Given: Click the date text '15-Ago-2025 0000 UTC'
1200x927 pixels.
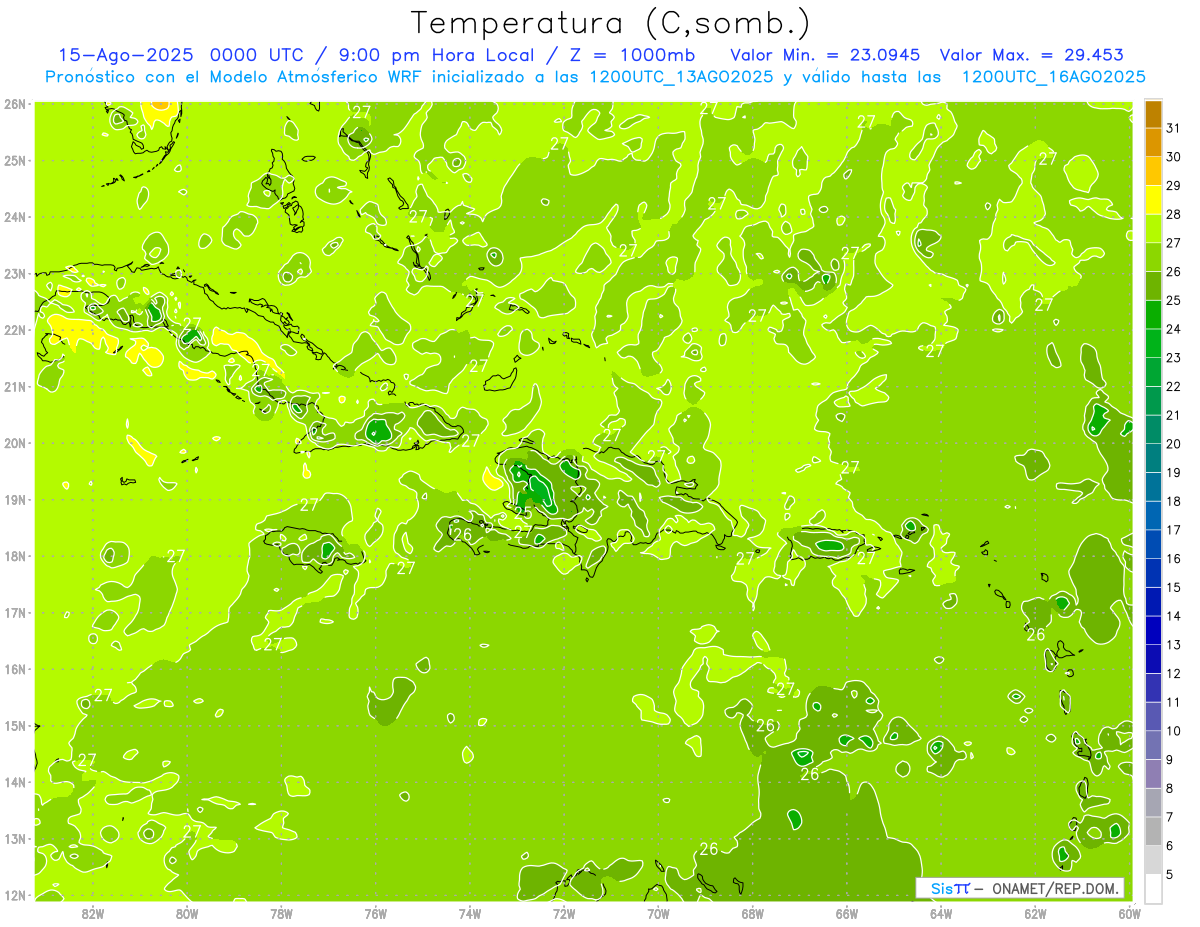Looking at the screenshot, I should point(181,55).
